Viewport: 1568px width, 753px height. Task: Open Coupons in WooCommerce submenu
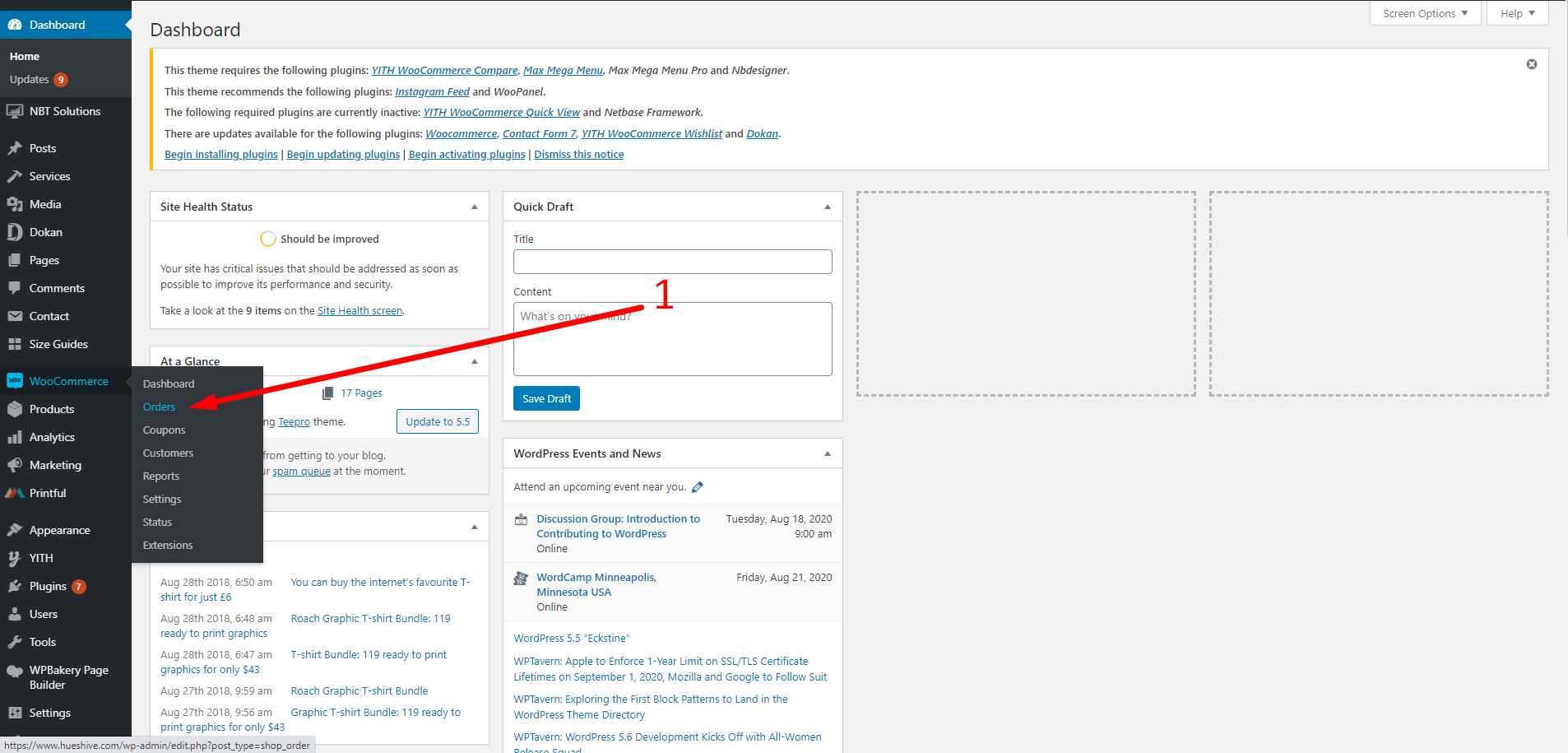[165, 430]
